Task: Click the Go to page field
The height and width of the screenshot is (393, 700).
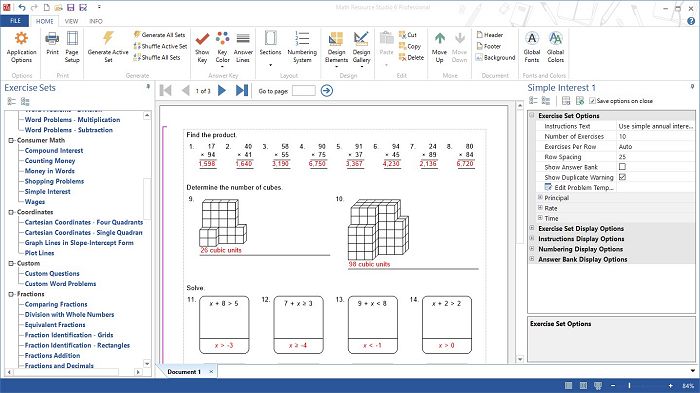Action: [304, 91]
